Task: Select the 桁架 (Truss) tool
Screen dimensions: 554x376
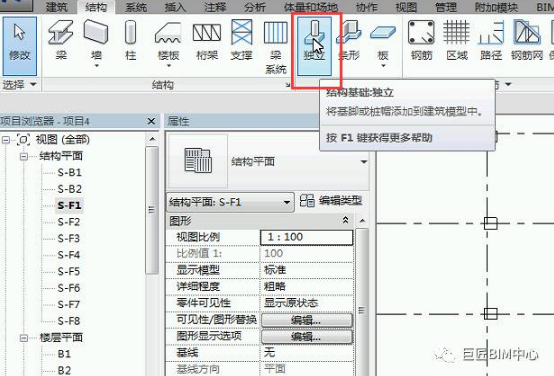Action: [x=207, y=41]
